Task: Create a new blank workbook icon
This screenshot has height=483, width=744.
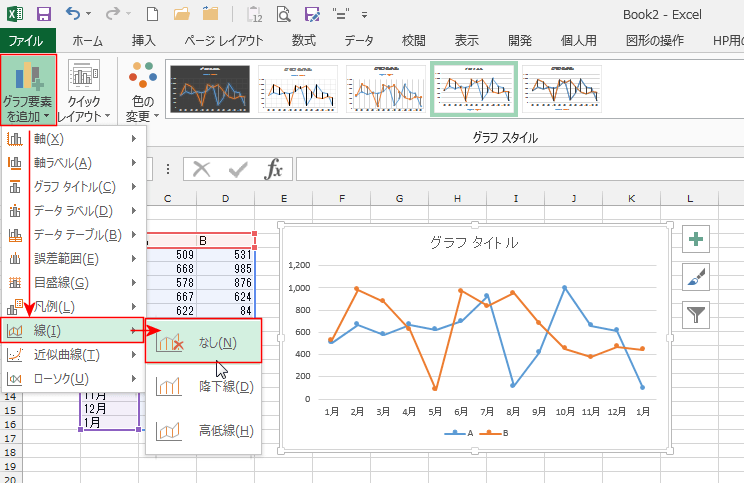Action: 152,14
